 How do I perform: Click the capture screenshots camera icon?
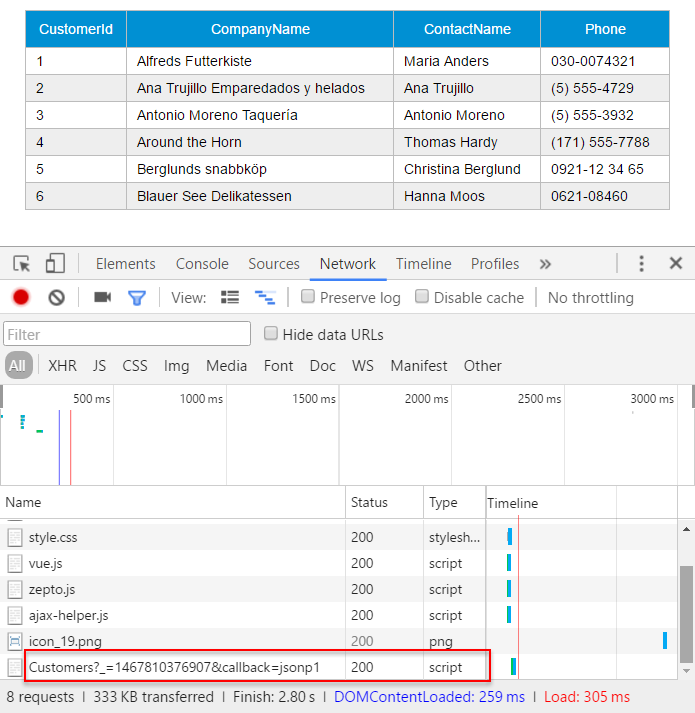click(x=102, y=297)
